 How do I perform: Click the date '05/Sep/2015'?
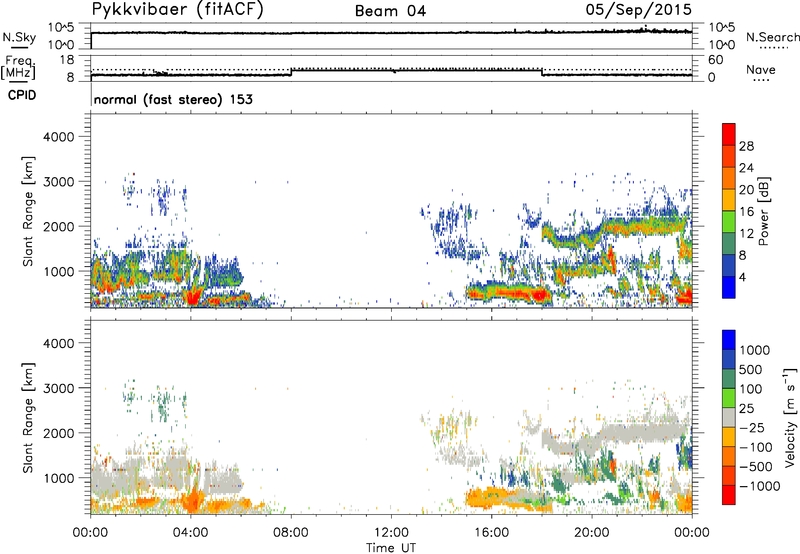[638, 10]
